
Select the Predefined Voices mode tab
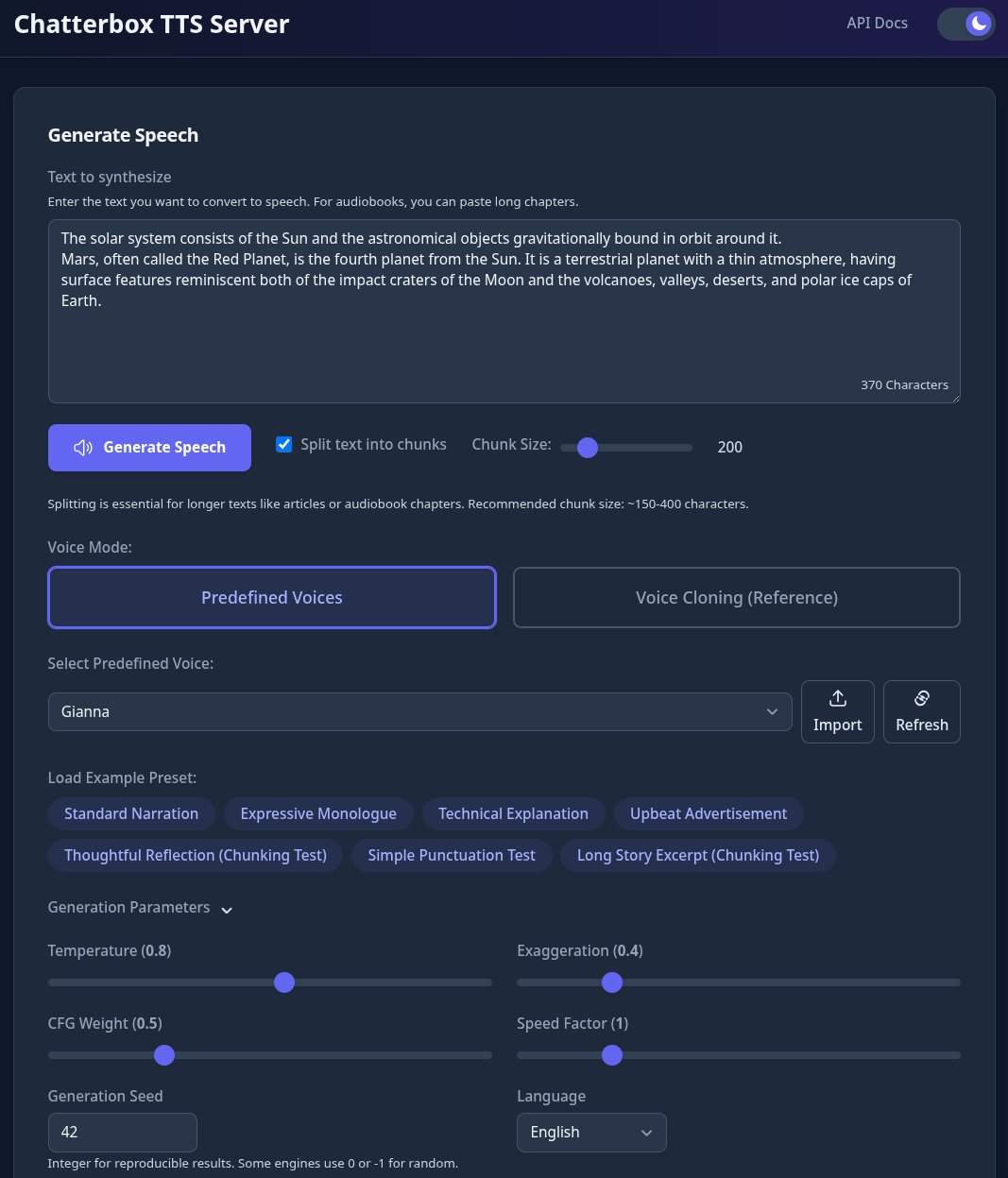coord(272,597)
